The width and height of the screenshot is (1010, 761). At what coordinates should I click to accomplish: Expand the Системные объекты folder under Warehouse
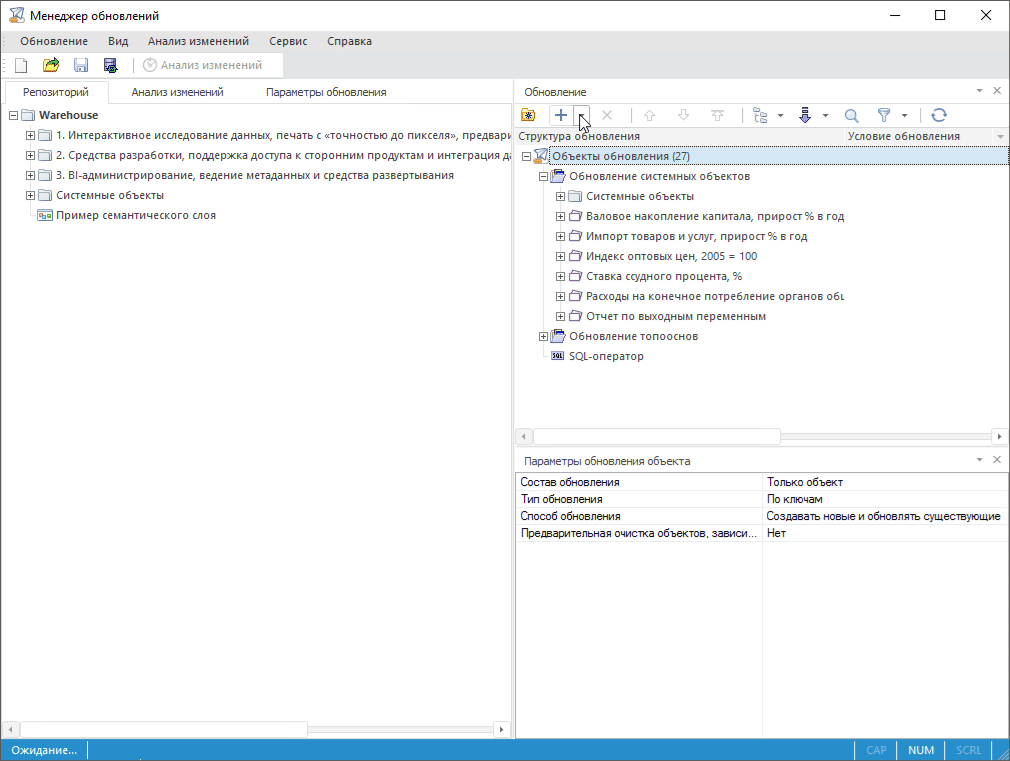pyautogui.click(x=30, y=195)
